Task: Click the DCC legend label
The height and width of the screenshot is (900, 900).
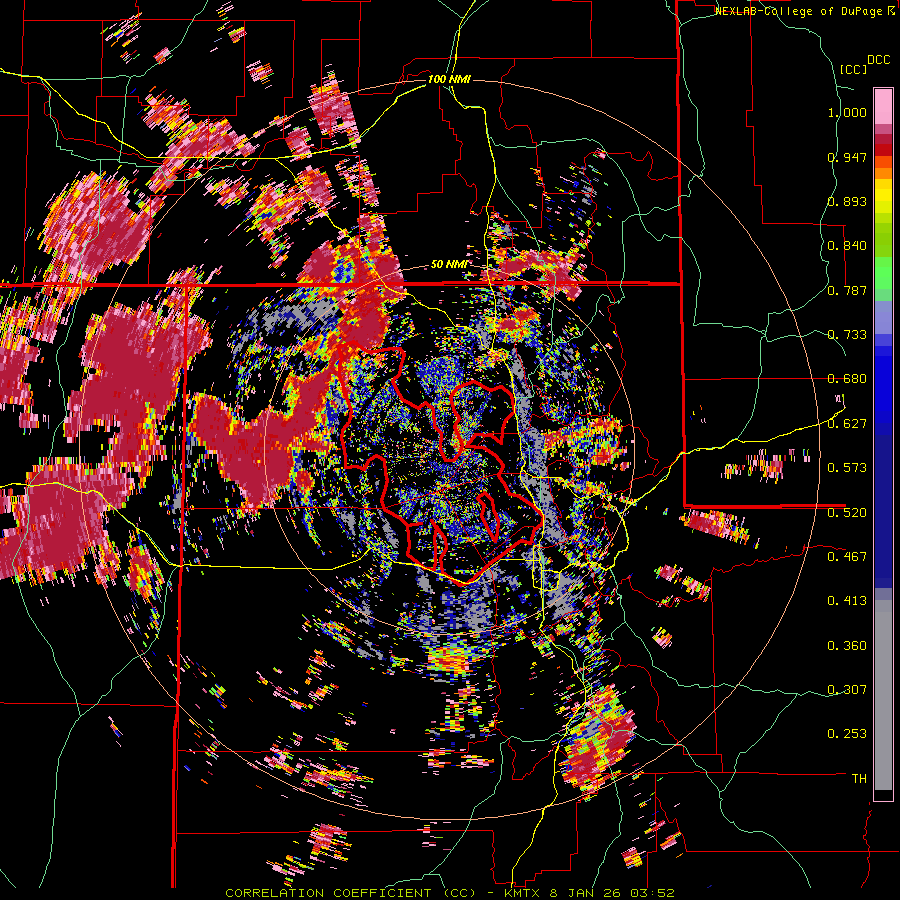Action: 878,60
